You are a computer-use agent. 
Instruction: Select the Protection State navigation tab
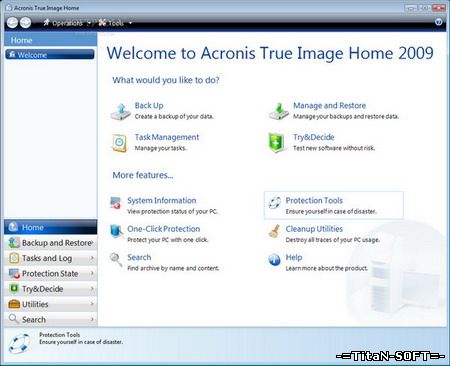click(x=51, y=273)
